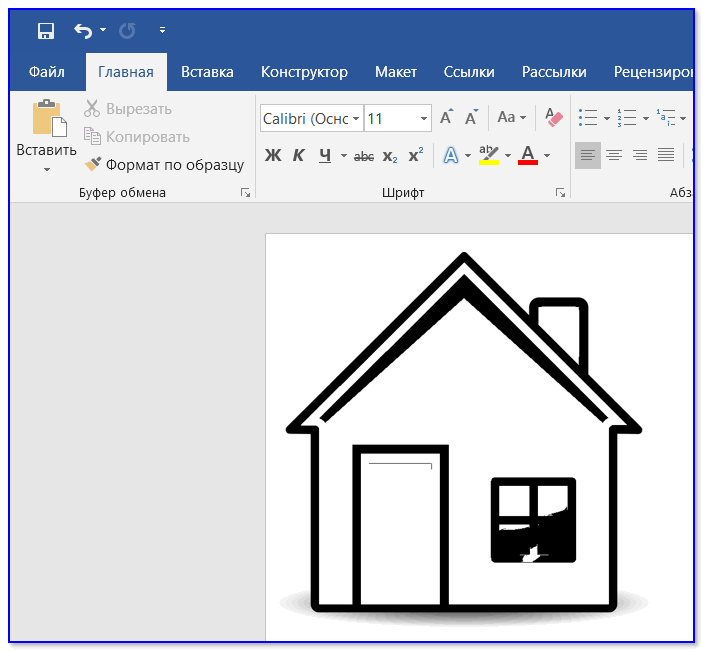Screen dimensions: 703x651
Task: Apply the red font color swatch
Action: (528, 155)
